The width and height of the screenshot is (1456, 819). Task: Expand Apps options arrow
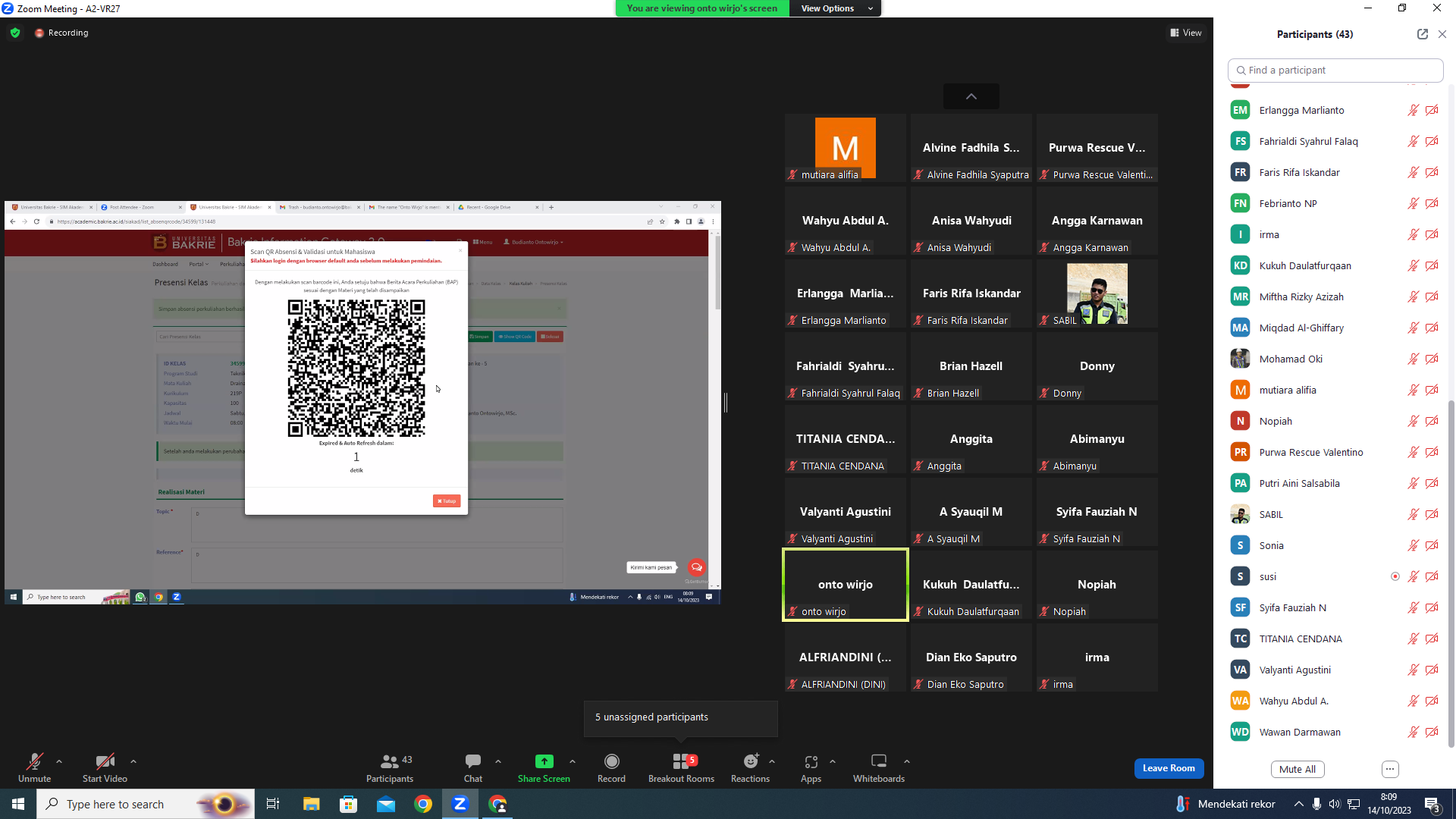(833, 761)
